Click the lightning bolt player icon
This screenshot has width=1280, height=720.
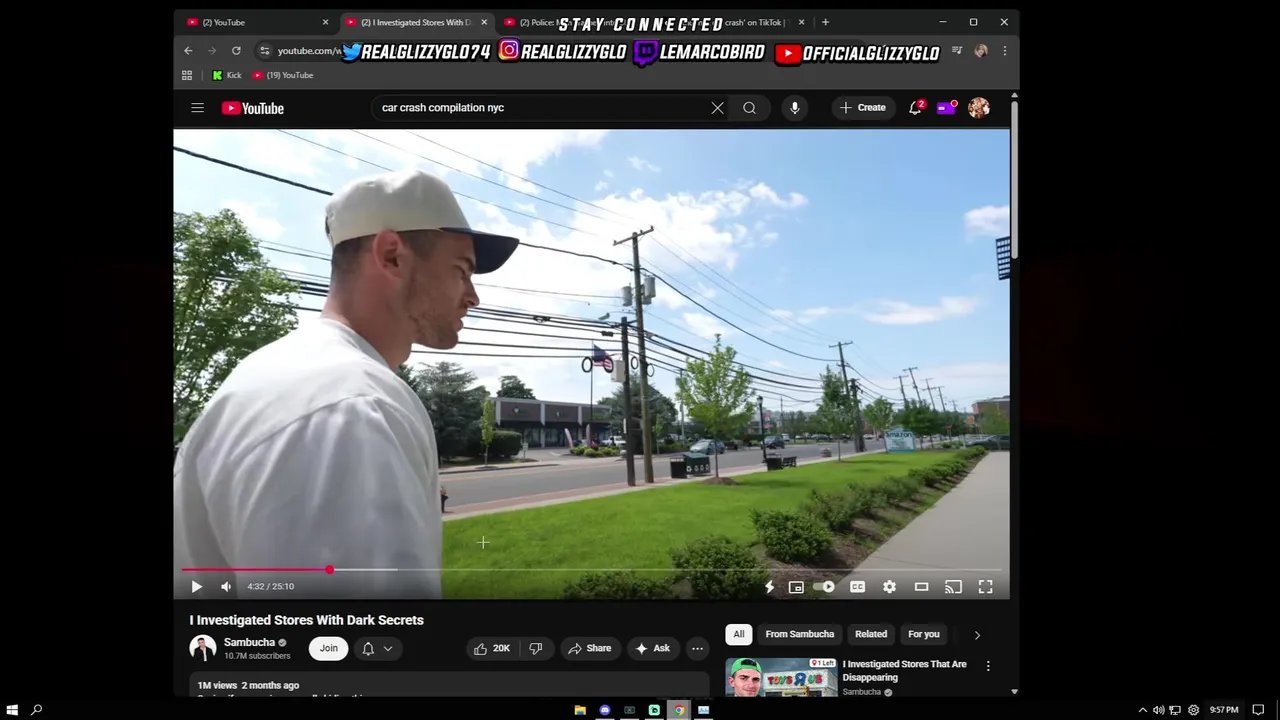pos(769,587)
